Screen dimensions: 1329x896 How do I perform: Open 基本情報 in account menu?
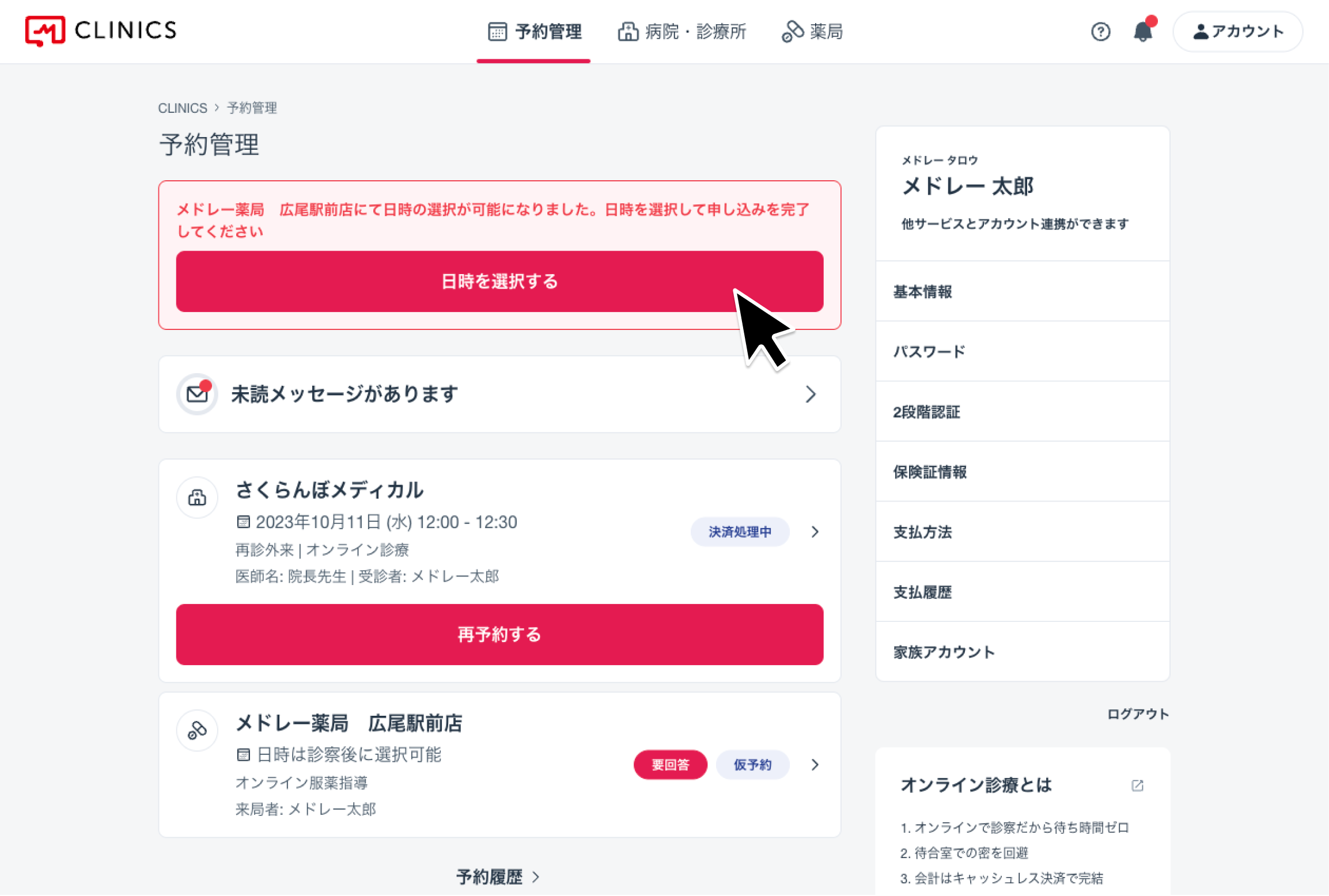pyautogui.click(x=1023, y=292)
